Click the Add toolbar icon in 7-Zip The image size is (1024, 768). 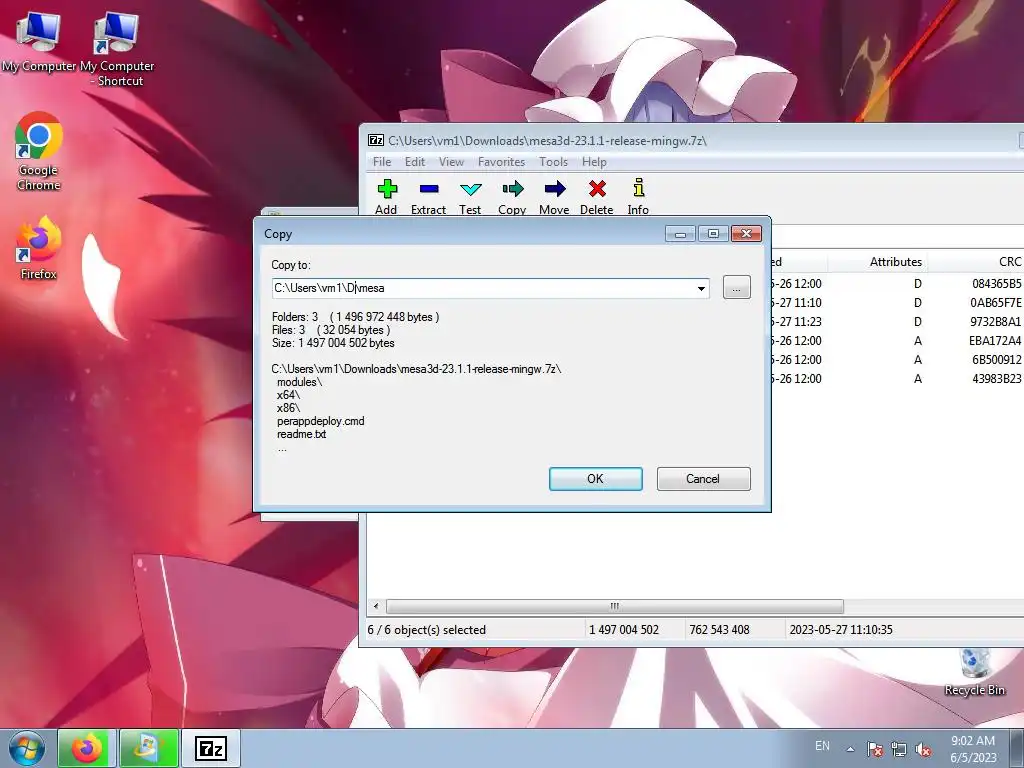(387, 197)
